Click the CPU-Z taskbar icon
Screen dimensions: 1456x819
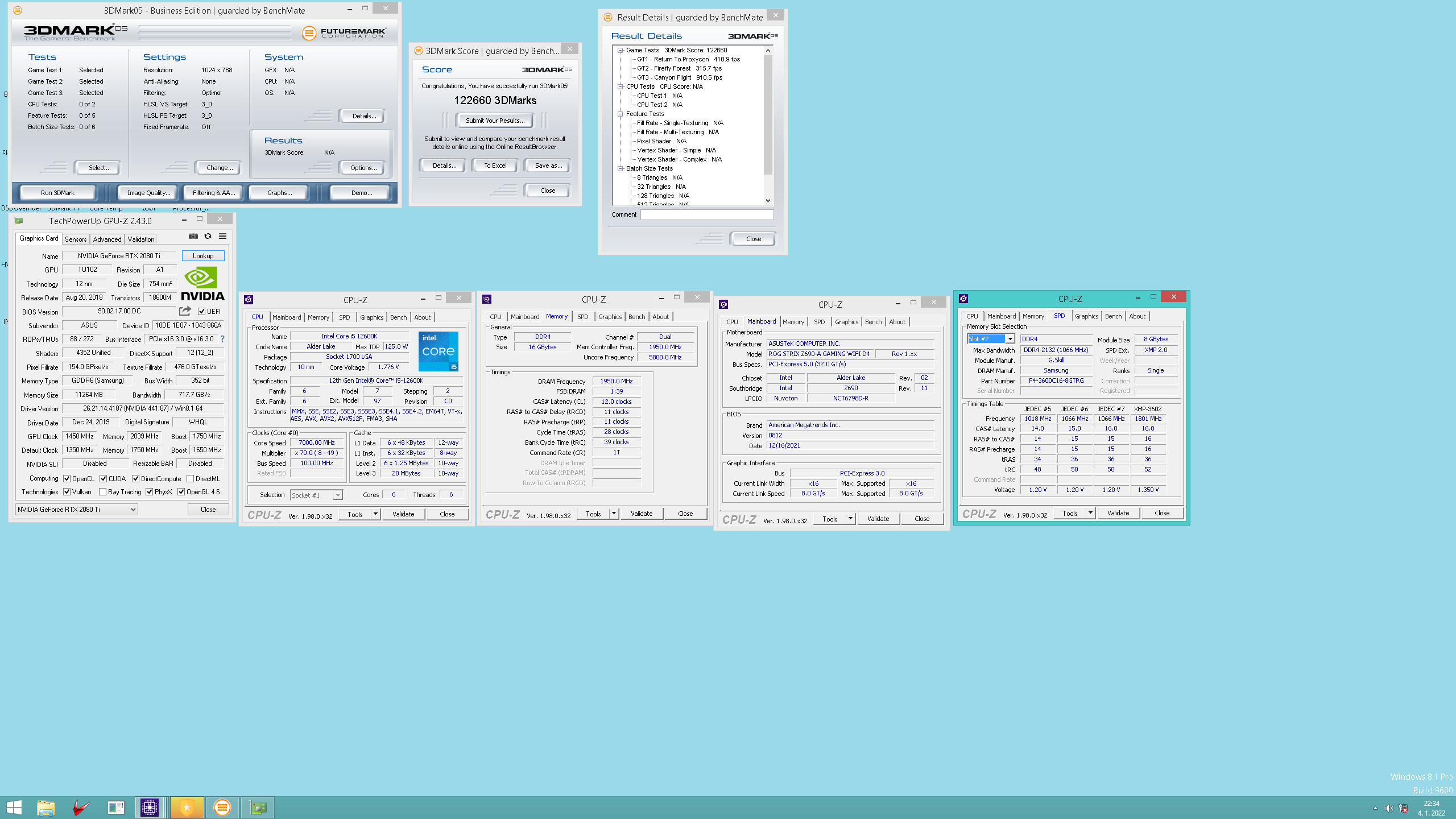coord(150,807)
